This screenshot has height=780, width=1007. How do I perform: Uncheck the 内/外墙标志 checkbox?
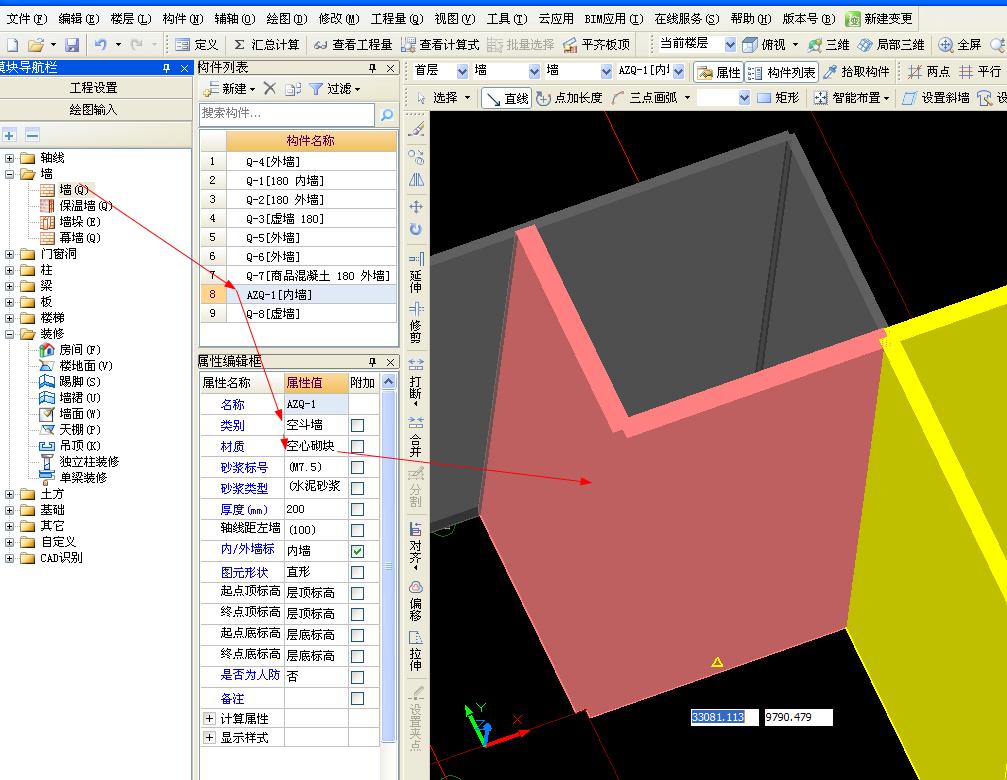click(357, 551)
